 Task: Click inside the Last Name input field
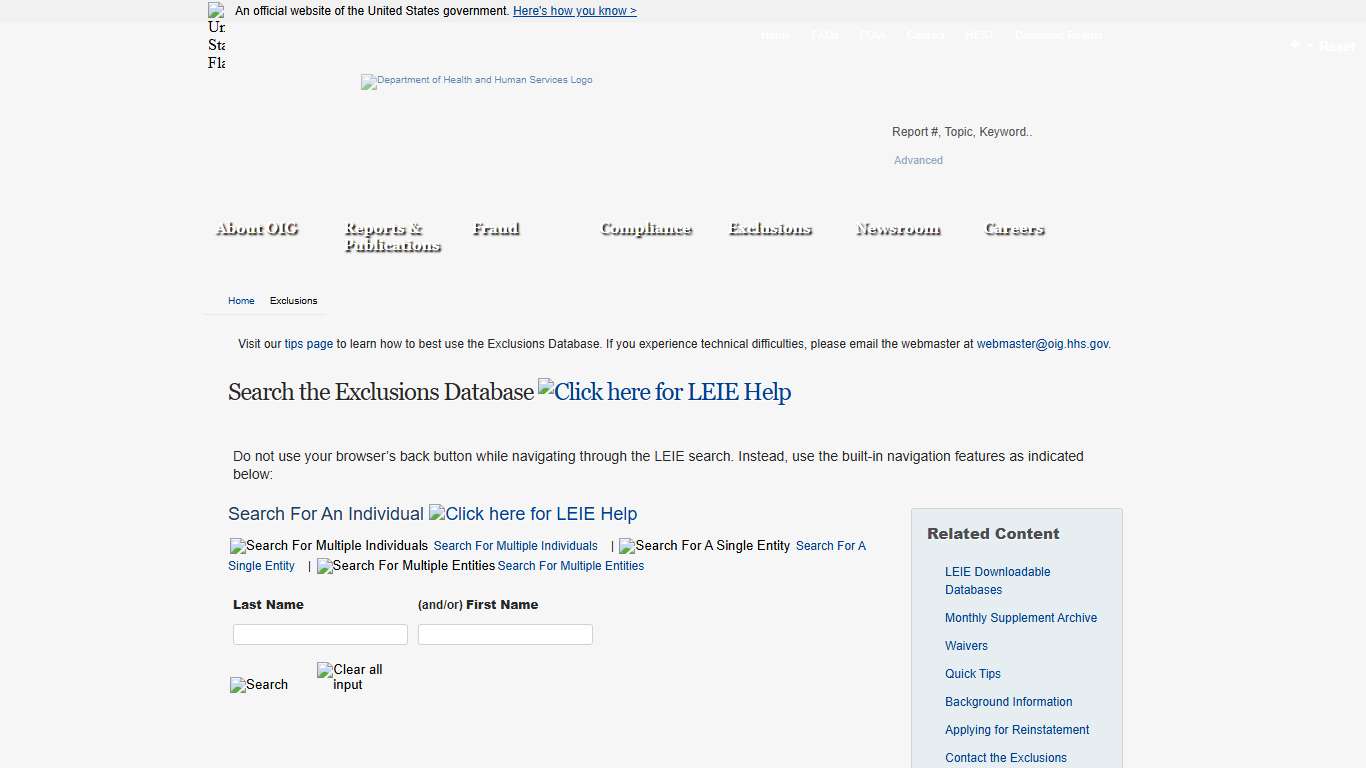click(x=319, y=634)
